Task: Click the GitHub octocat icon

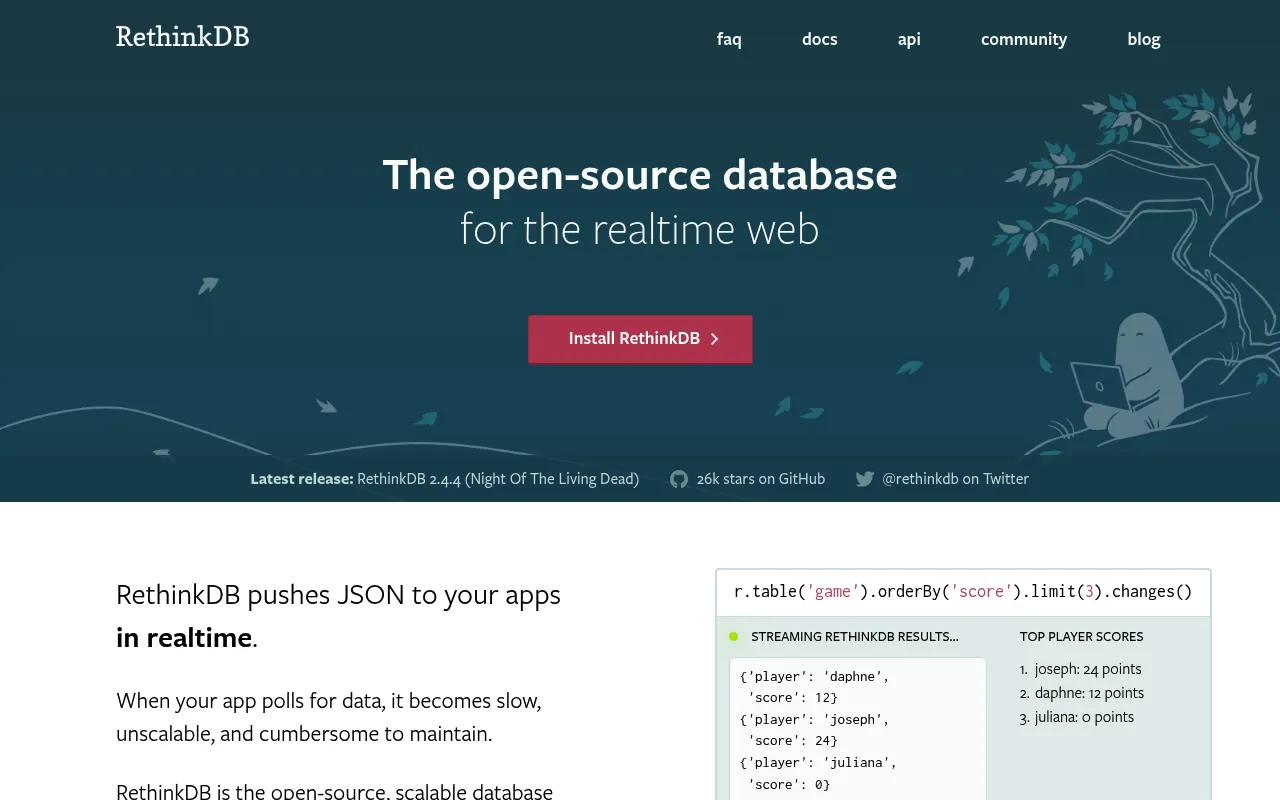Action: pyautogui.click(x=679, y=479)
